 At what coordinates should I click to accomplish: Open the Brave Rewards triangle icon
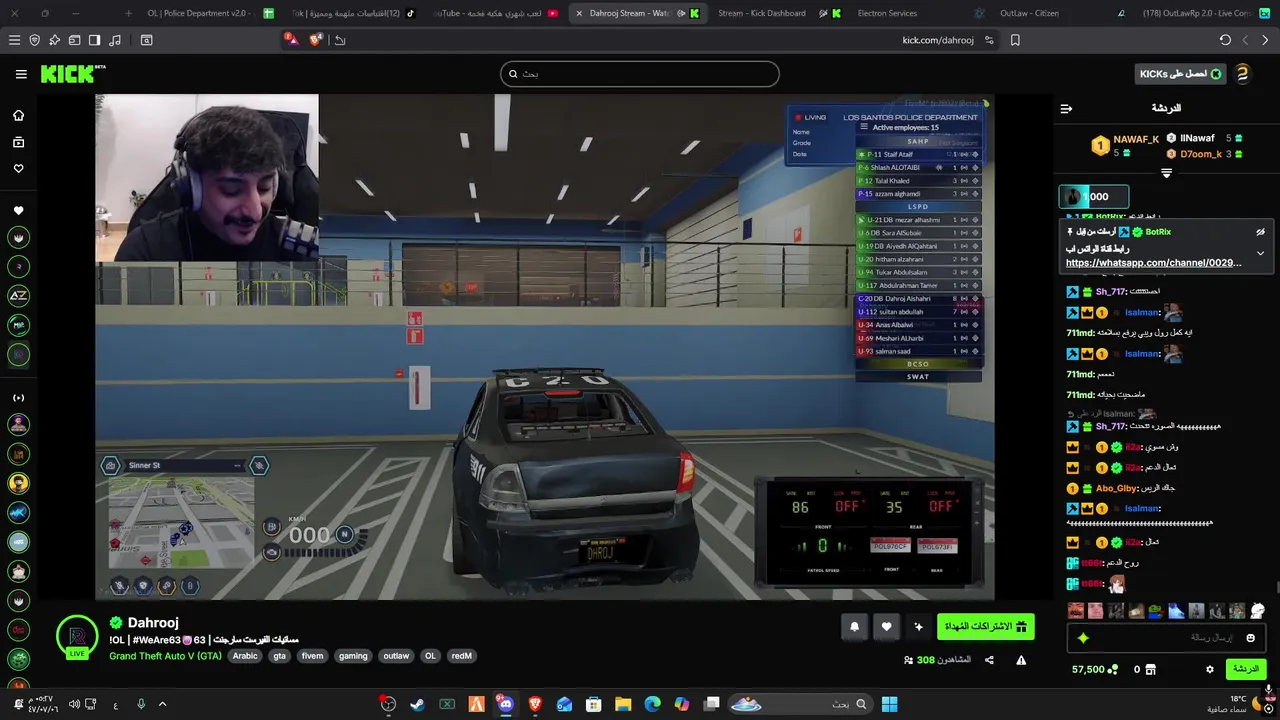[291, 40]
